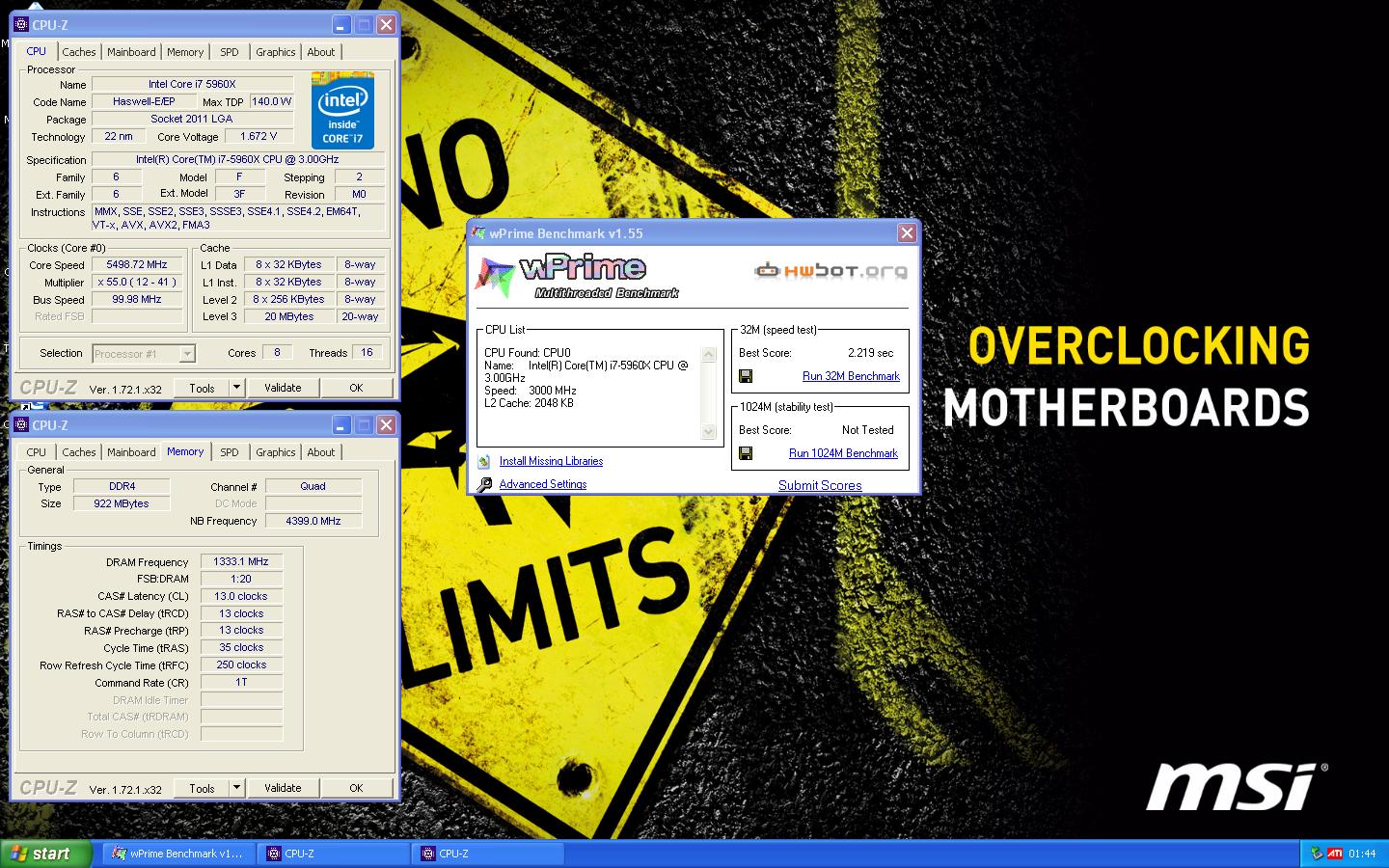Screen dimensions: 1389x868
Task: Click the CAS# Latency value 13.0 clocks
Action: pos(241,596)
